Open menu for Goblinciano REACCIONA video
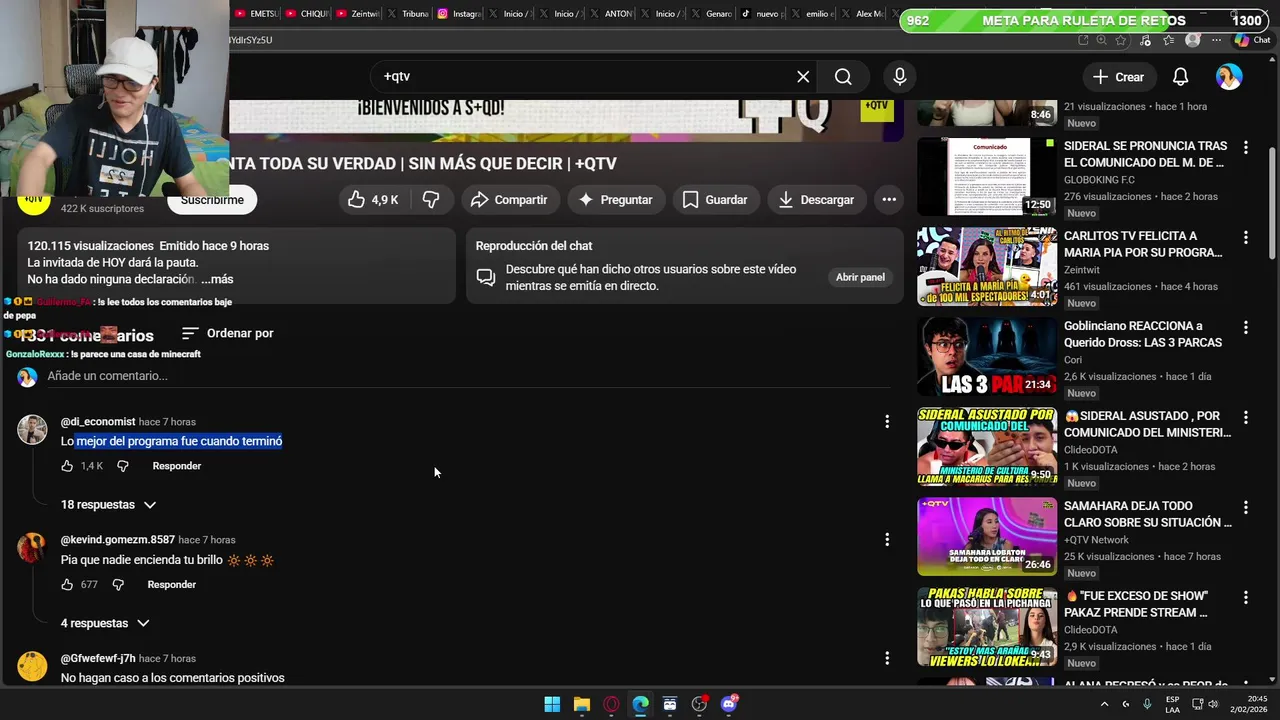This screenshot has width=1280, height=720. point(1245,327)
